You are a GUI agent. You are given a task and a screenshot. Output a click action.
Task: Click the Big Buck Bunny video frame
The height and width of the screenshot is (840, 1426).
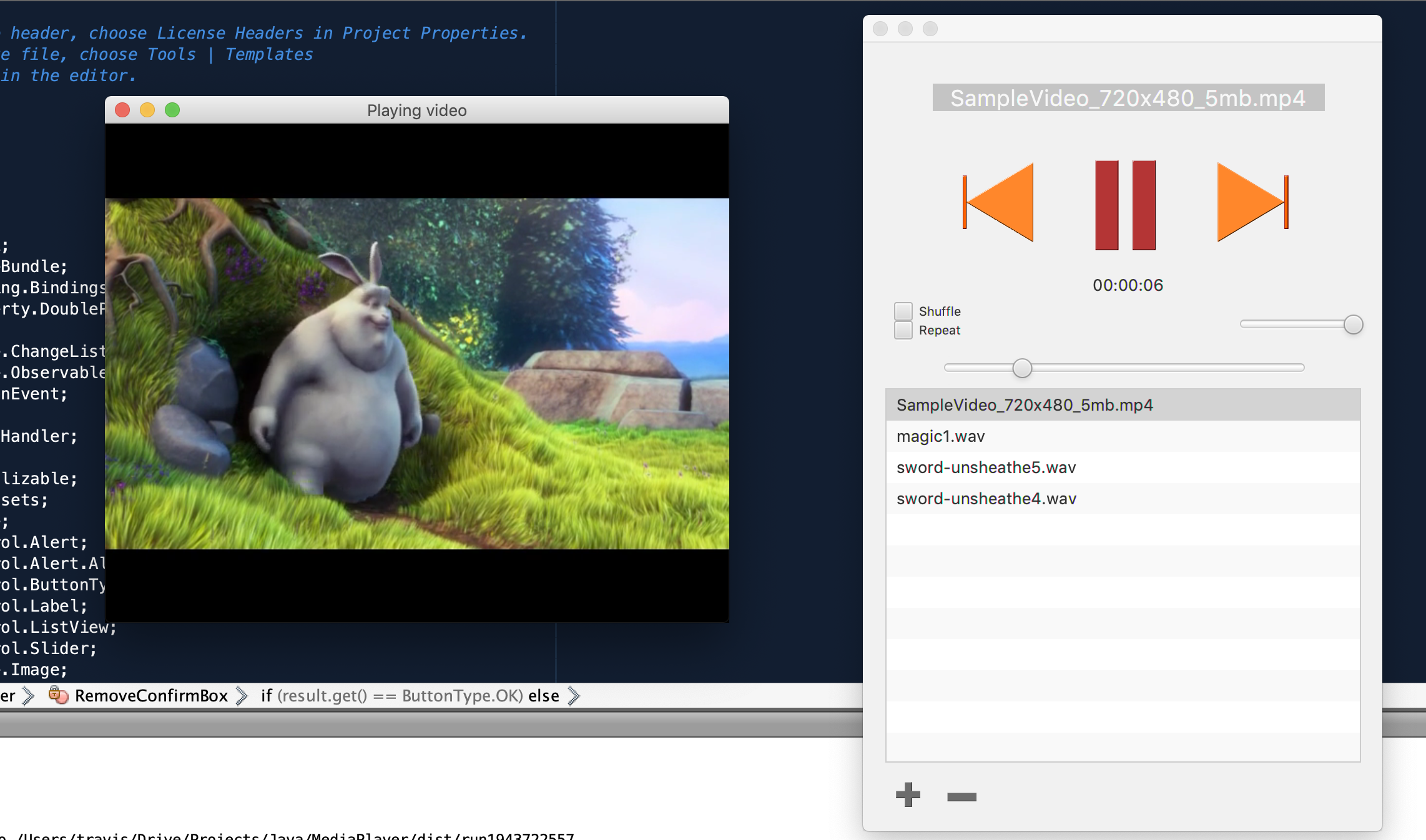click(x=416, y=373)
